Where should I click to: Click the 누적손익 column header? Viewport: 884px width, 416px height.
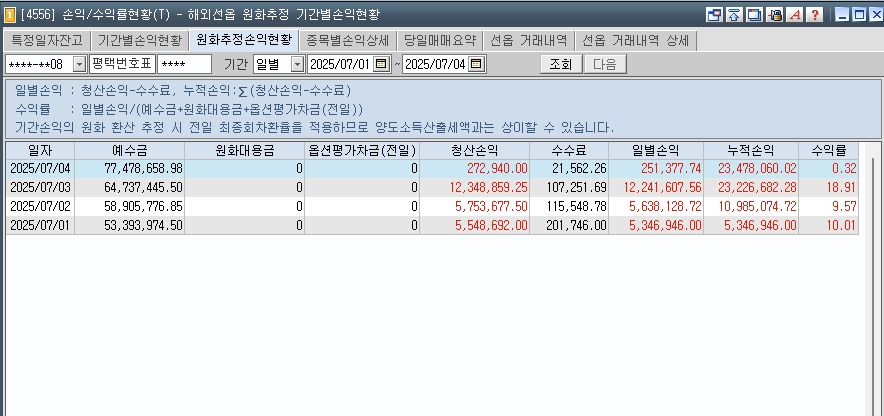[751, 151]
